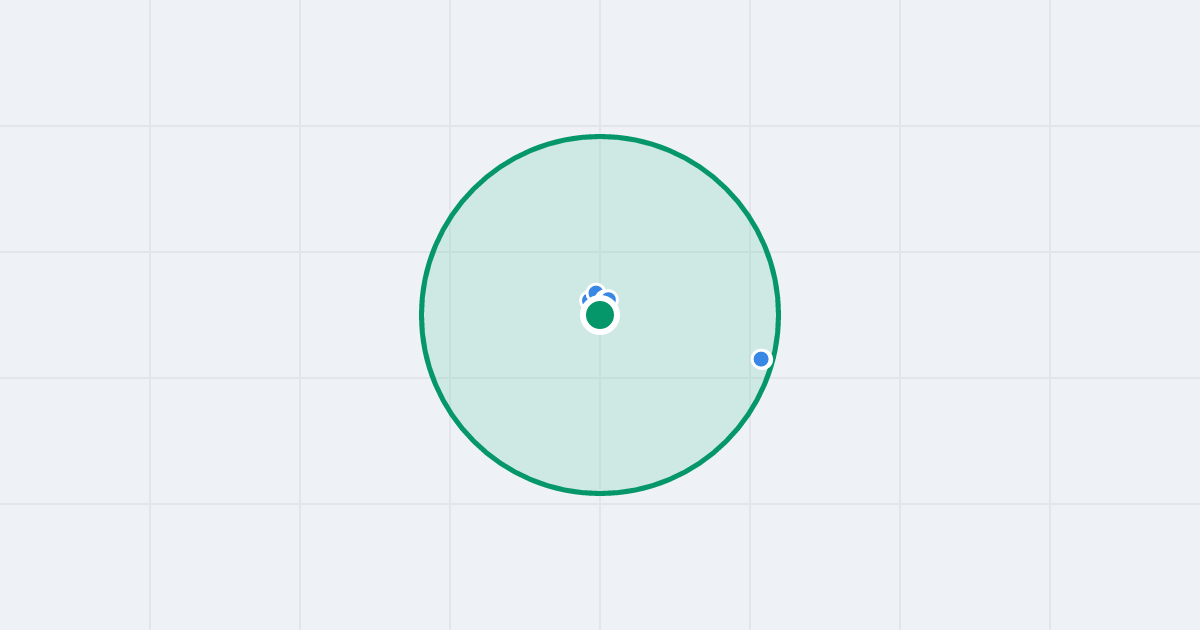Pick the topmost blue dot above the green marker
This screenshot has width=1200, height=630.
tap(596, 293)
